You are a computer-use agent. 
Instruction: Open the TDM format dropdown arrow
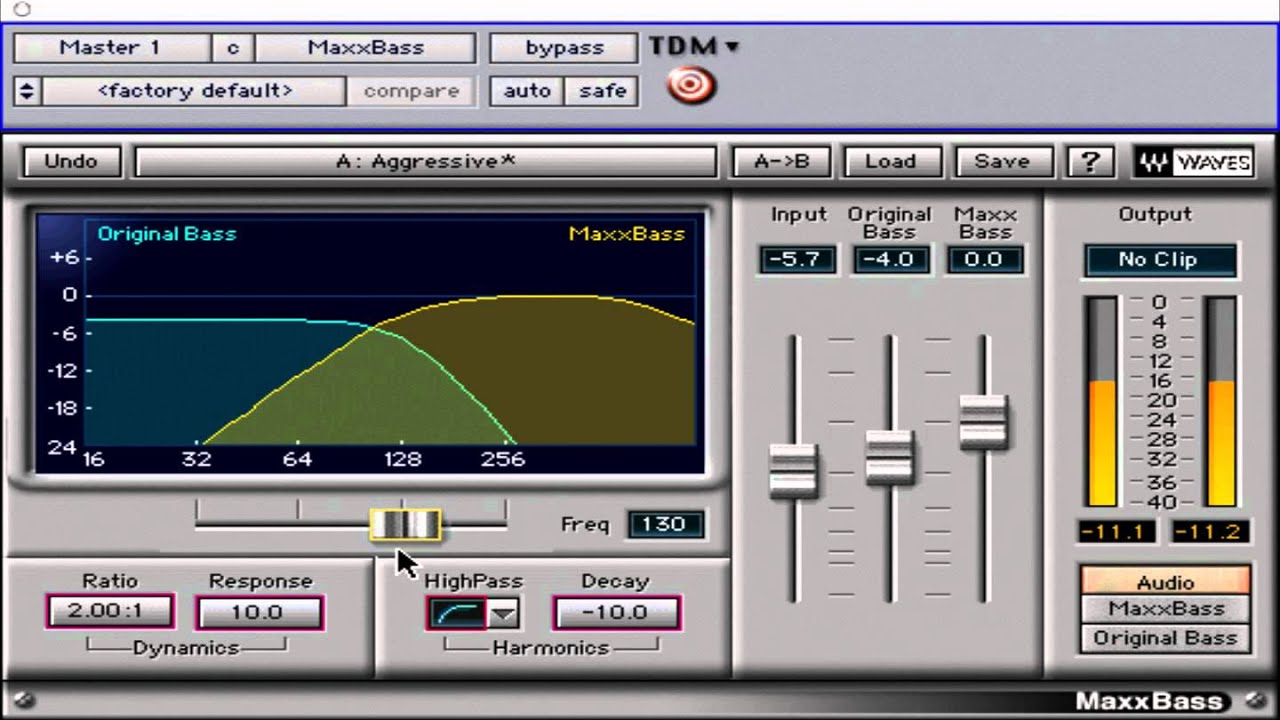point(732,46)
